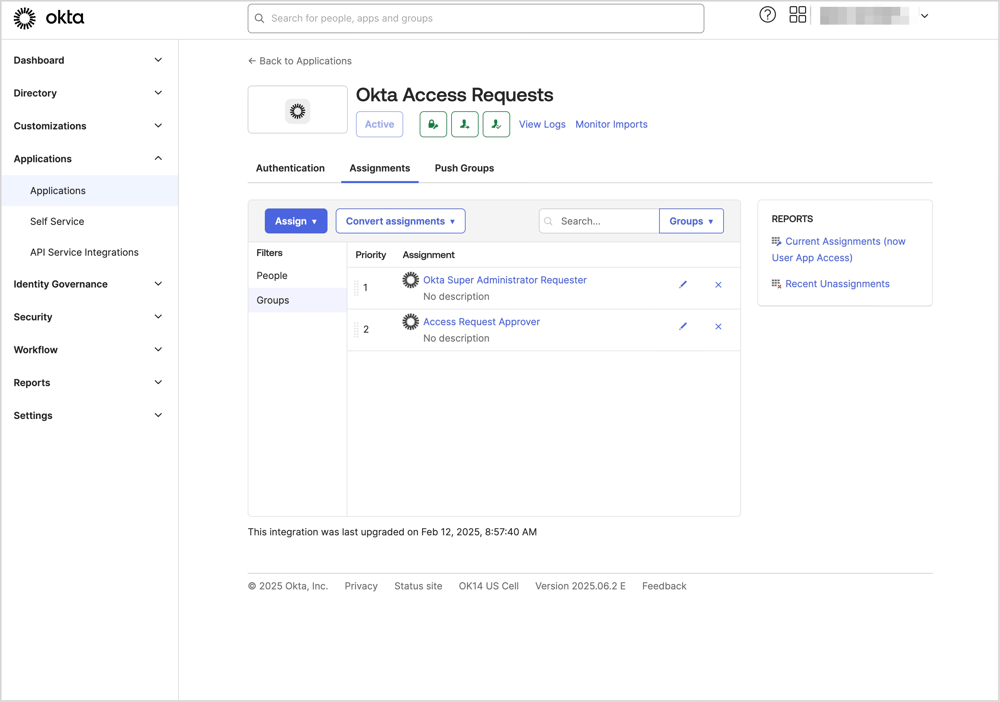This screenshot has width=1000, height=702.
Task: Click drag handle for priority 1 row
Action: point(356,288)
